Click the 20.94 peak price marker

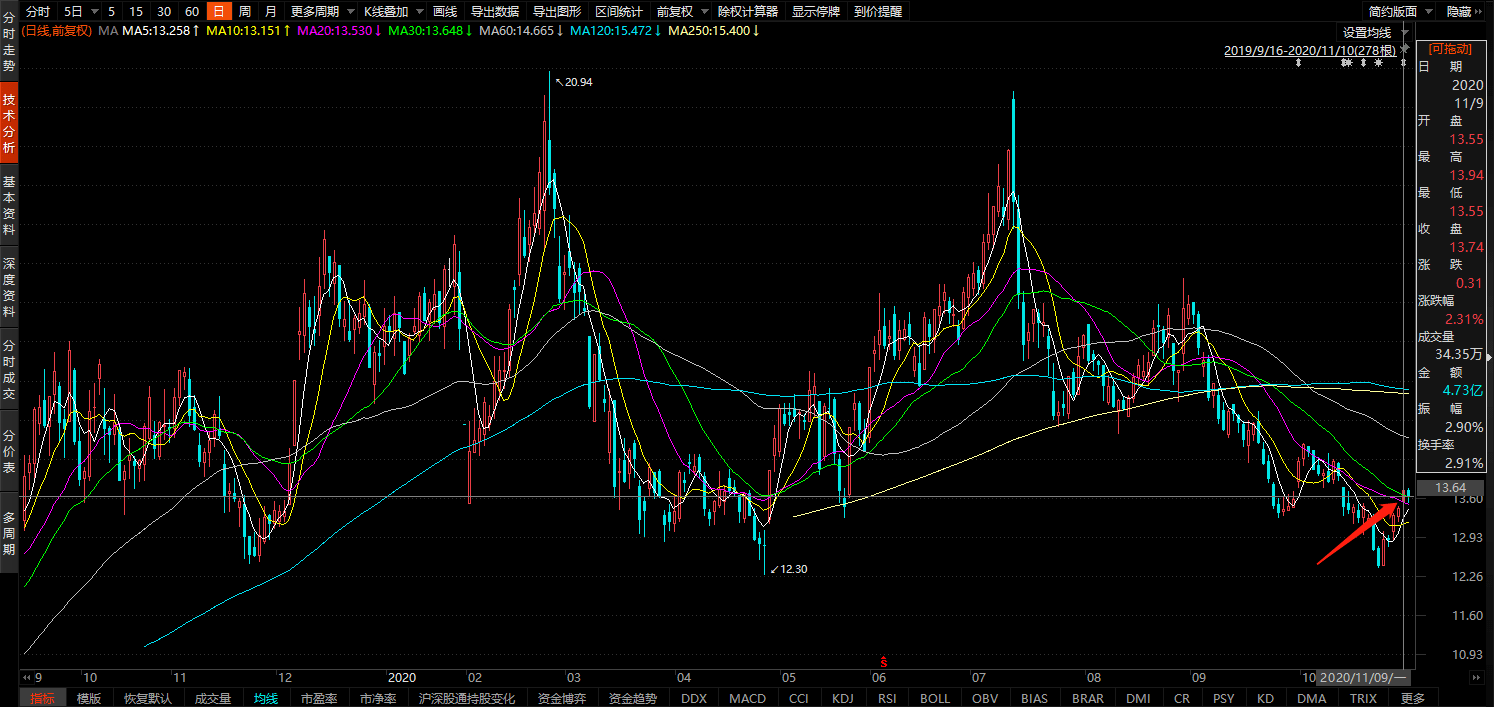coord(577,82)
